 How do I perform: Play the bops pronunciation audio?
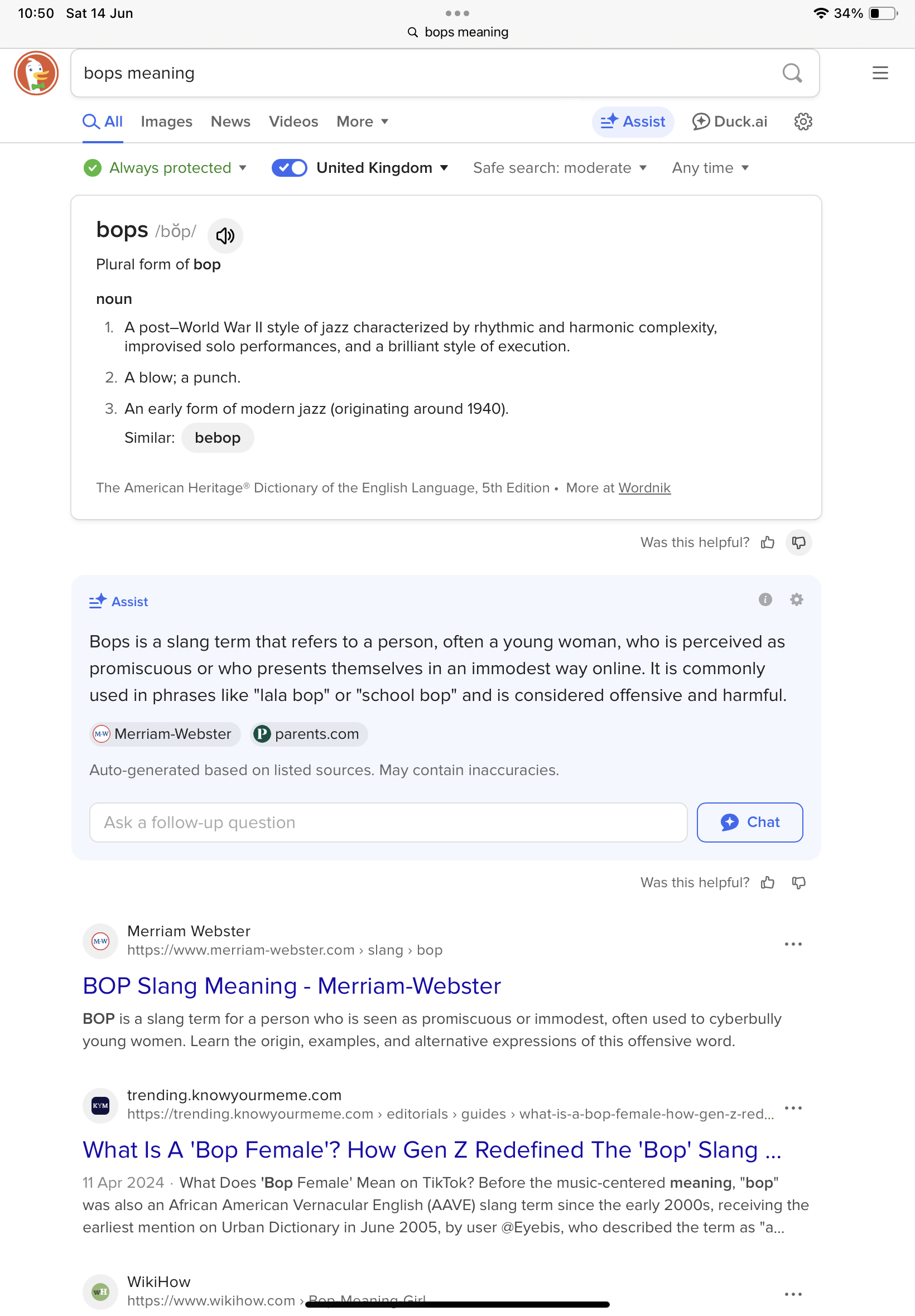[x=225, y=235]
